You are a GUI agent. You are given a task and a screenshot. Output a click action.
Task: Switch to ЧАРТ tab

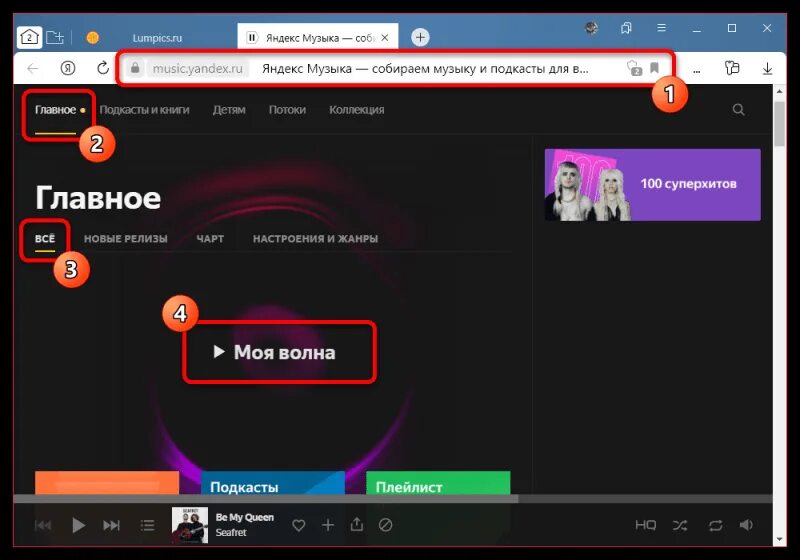[x=210, y=238]
